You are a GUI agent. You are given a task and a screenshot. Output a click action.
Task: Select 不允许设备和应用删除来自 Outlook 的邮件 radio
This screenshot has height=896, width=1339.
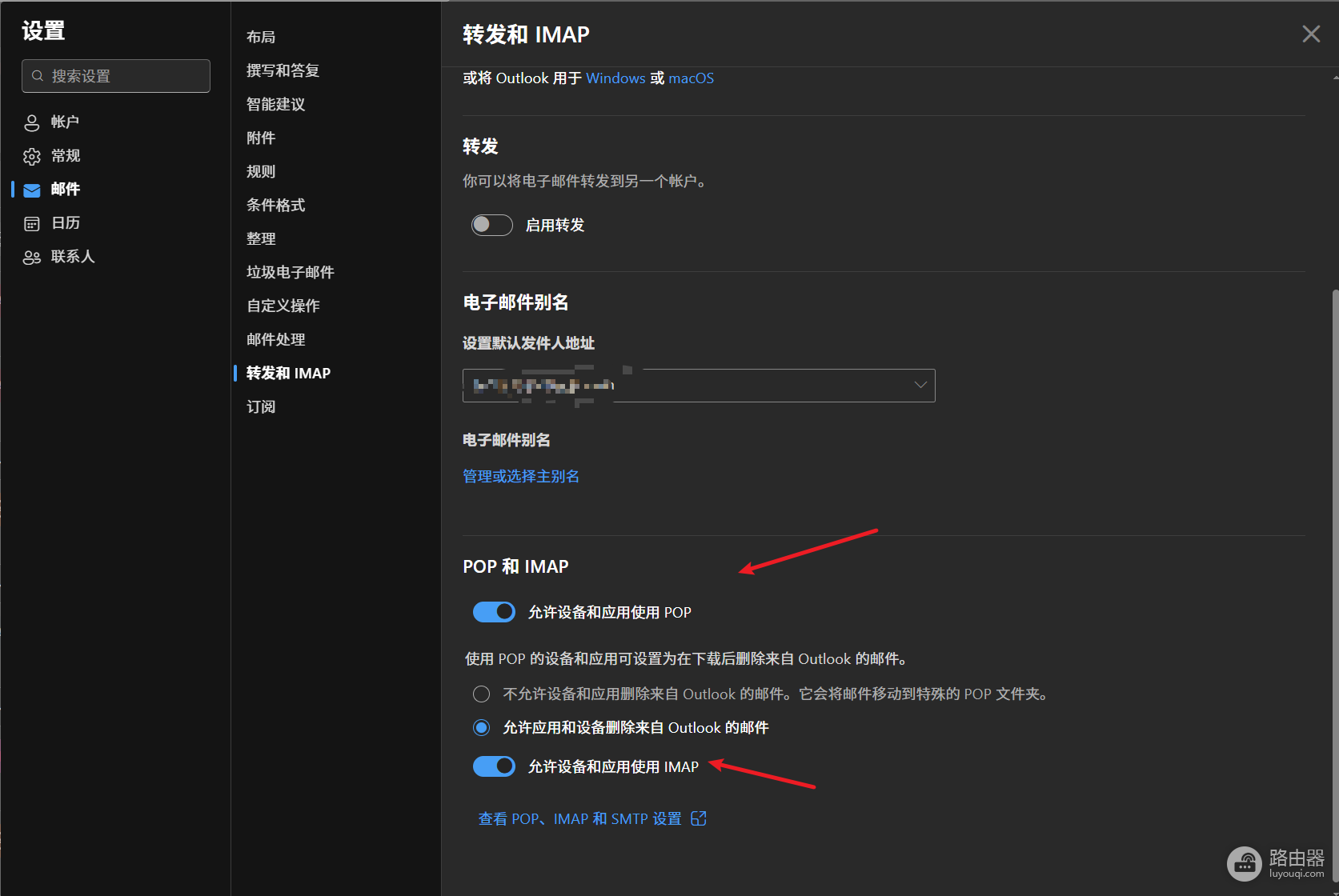pos(481,694)
